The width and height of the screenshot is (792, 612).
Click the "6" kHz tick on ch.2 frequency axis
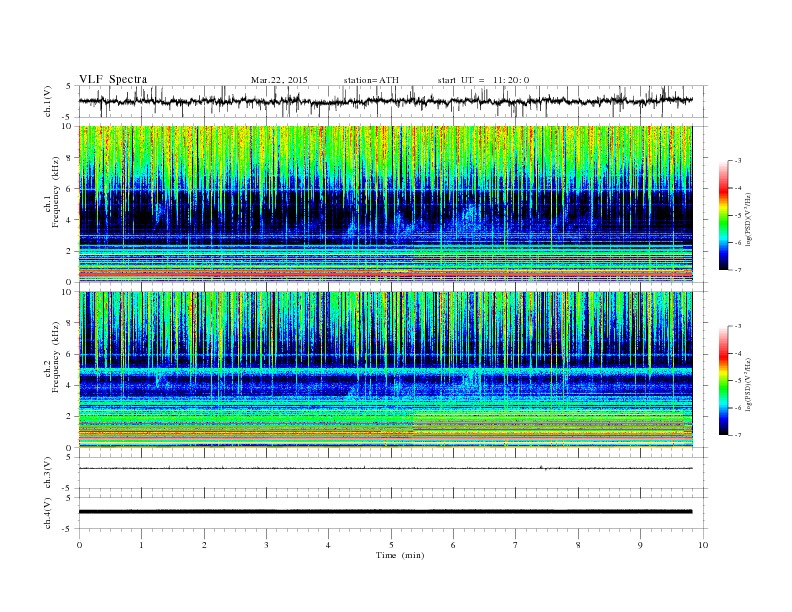coord(70,354)
